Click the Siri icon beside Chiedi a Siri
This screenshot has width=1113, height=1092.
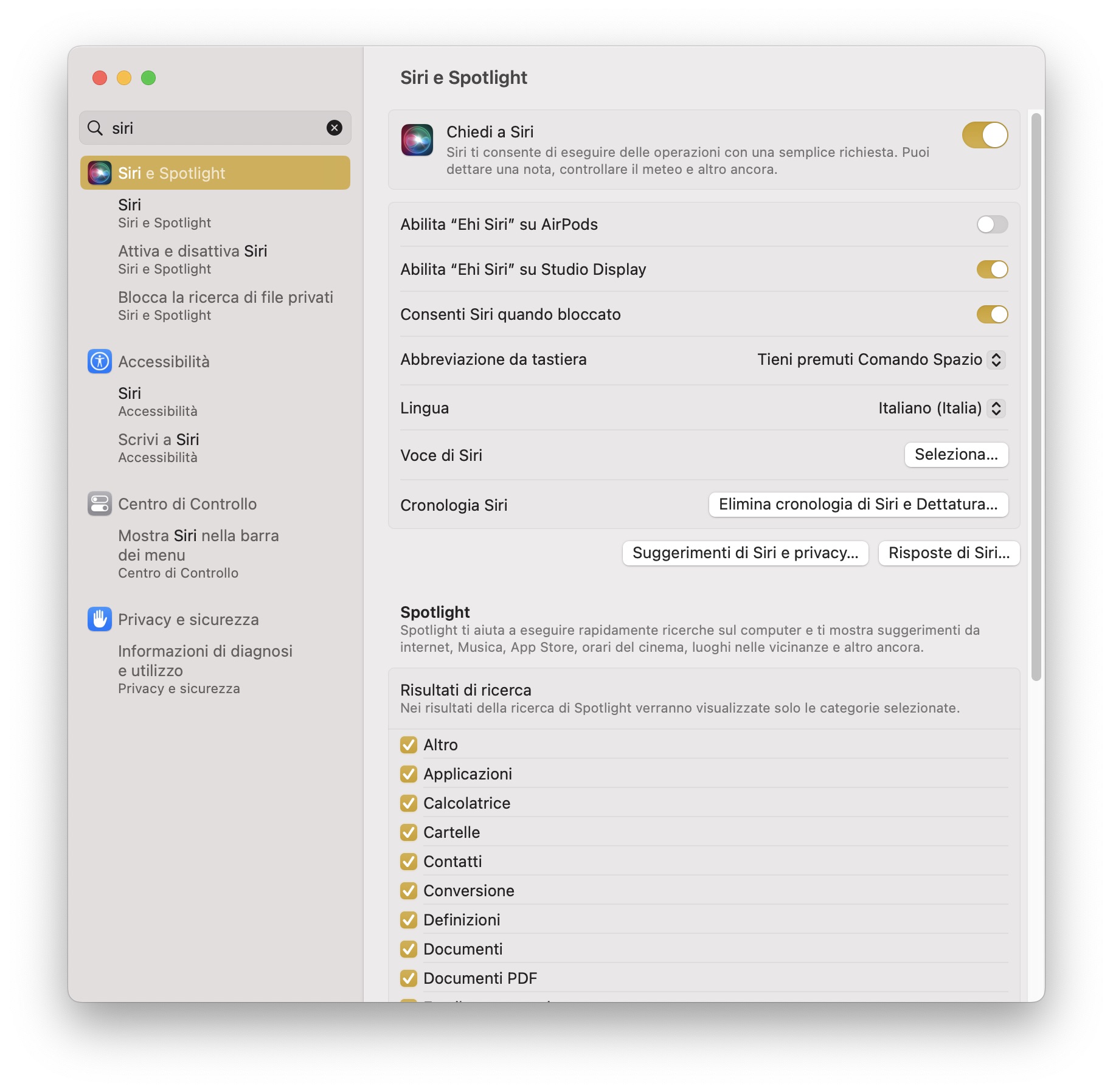(x=417, y=140)
